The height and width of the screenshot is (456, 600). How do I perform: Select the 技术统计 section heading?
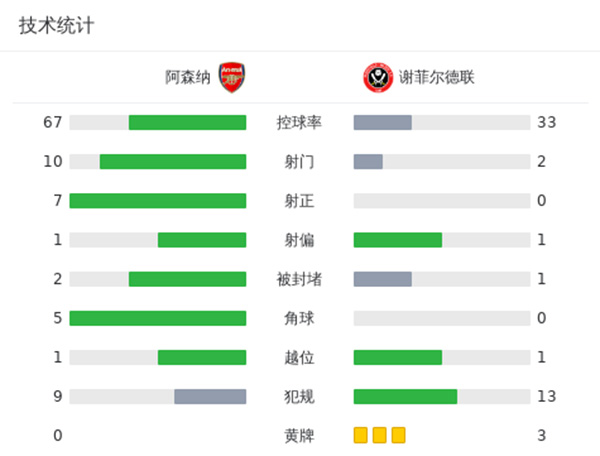(x=57, y=26)
